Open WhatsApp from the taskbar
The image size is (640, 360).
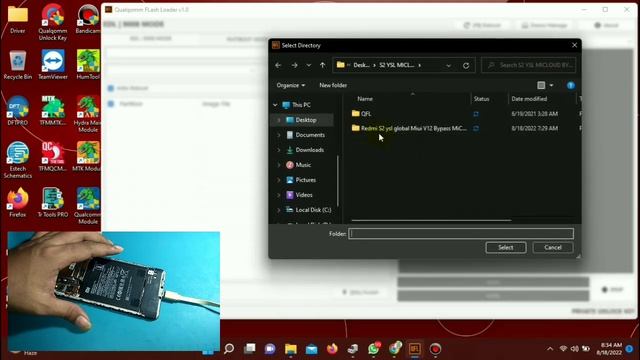point(373,349)
